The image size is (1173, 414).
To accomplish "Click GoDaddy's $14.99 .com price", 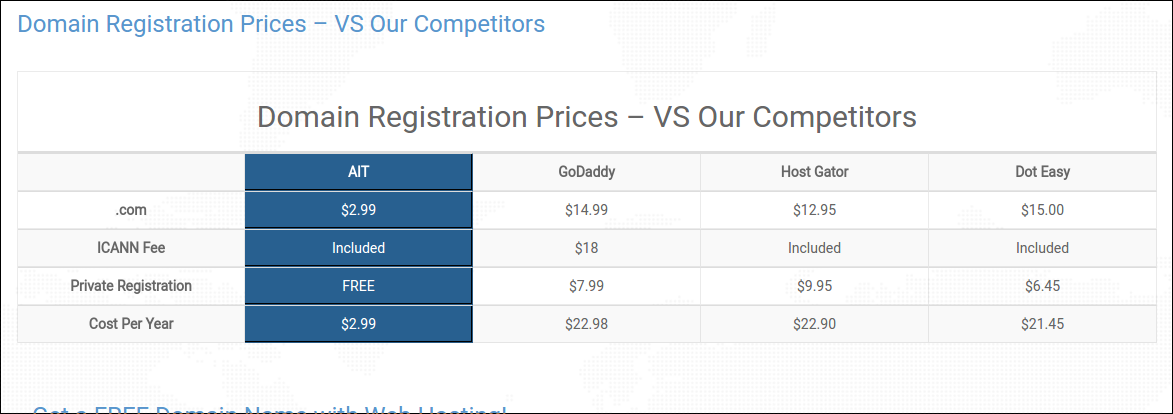I will click(586, 210).
